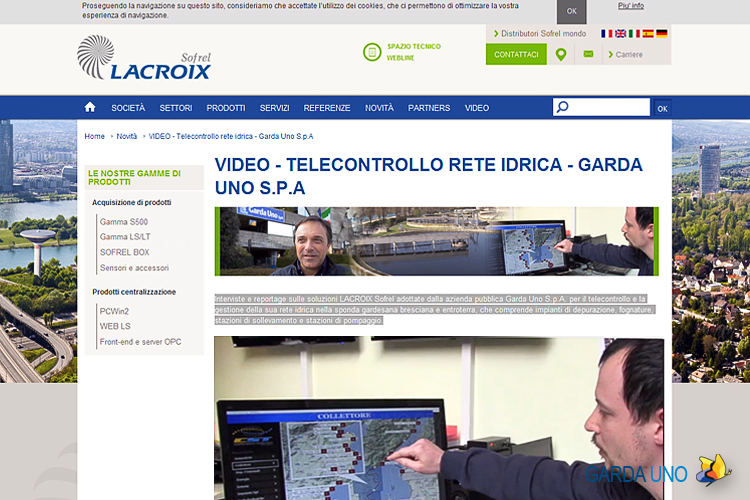
Task: Click the highlighted Interviste e reportage paragraph
Action: point(435,310)
